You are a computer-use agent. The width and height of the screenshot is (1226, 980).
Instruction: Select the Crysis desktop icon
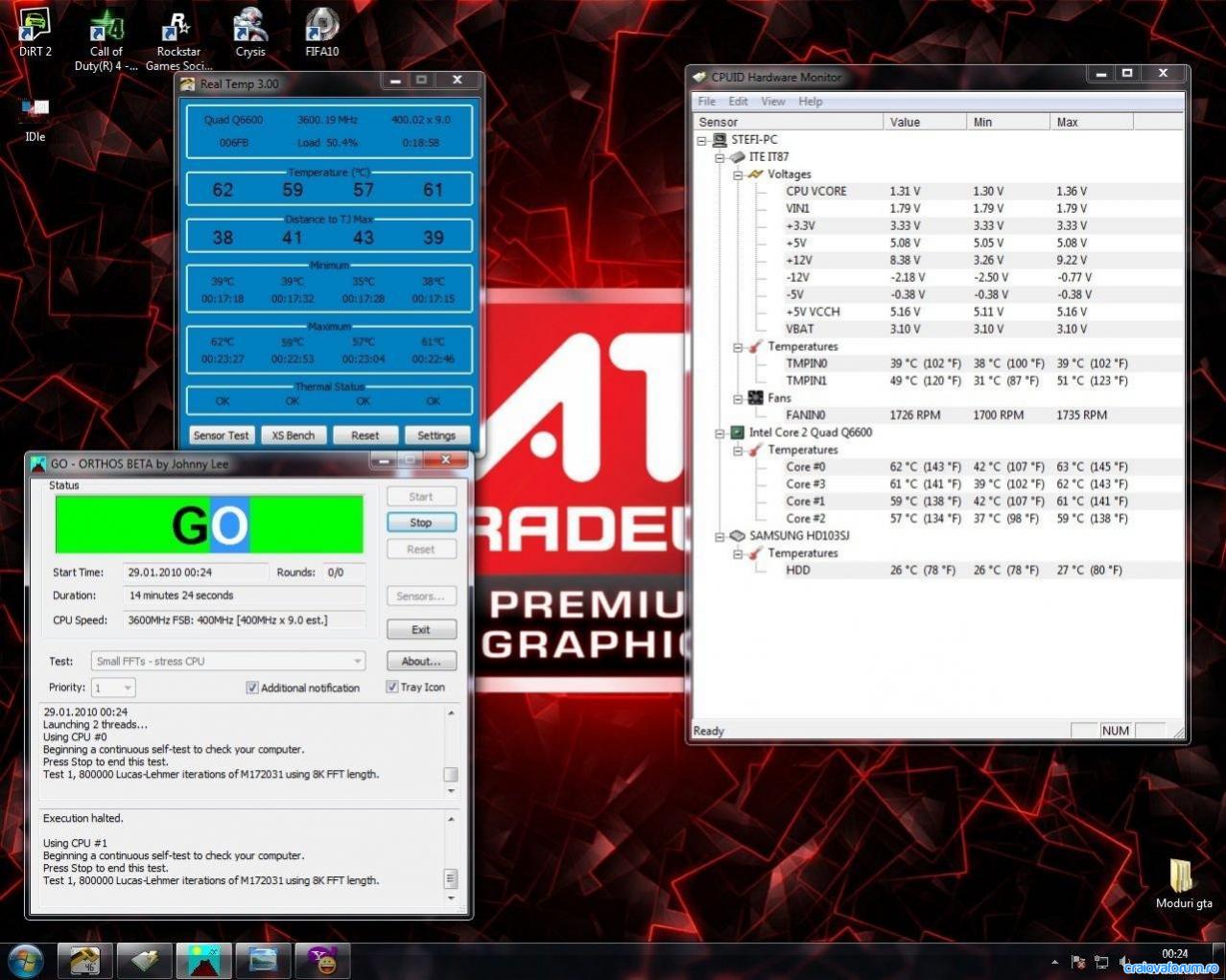point(250,33)
